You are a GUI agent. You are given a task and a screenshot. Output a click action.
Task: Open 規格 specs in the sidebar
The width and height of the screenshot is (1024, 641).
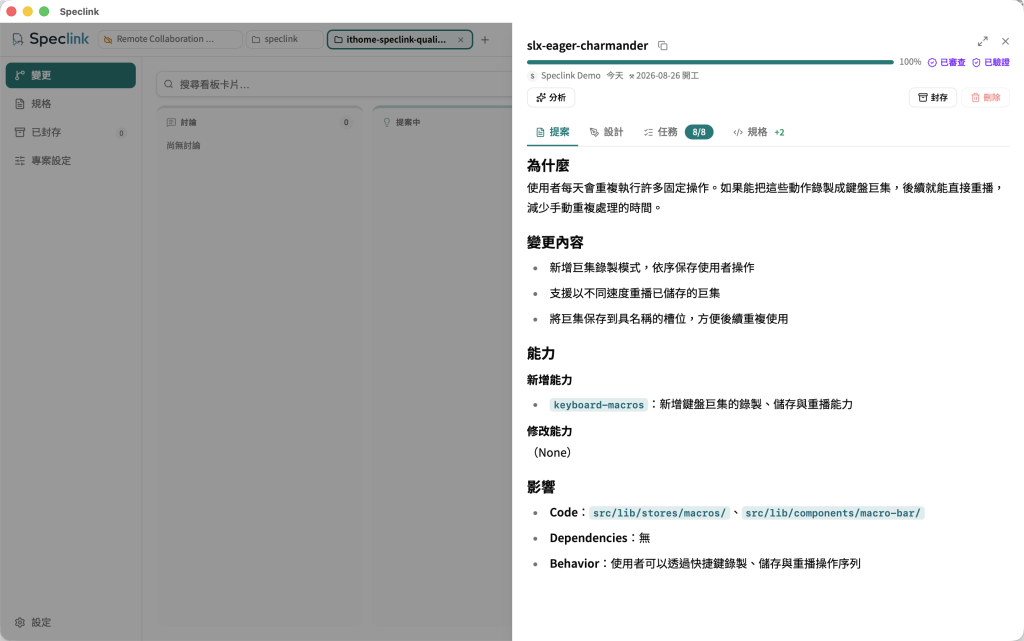pos(71,104)
